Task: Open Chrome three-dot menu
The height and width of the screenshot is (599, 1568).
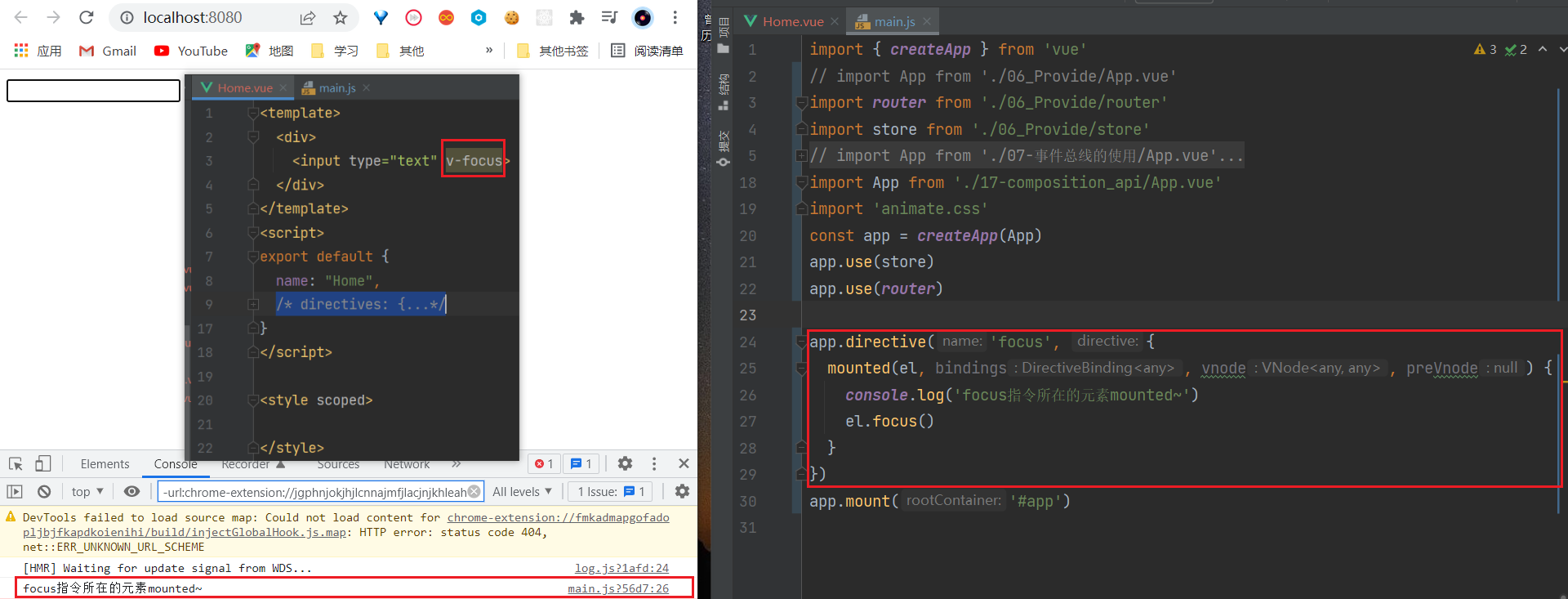Action: tap(675, 17)
